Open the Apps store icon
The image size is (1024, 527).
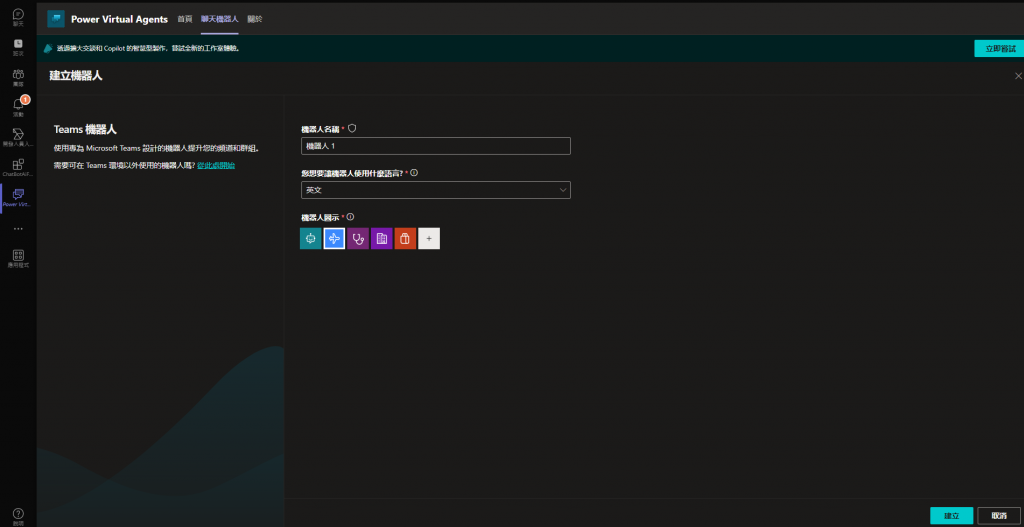[x=18, y=258]
